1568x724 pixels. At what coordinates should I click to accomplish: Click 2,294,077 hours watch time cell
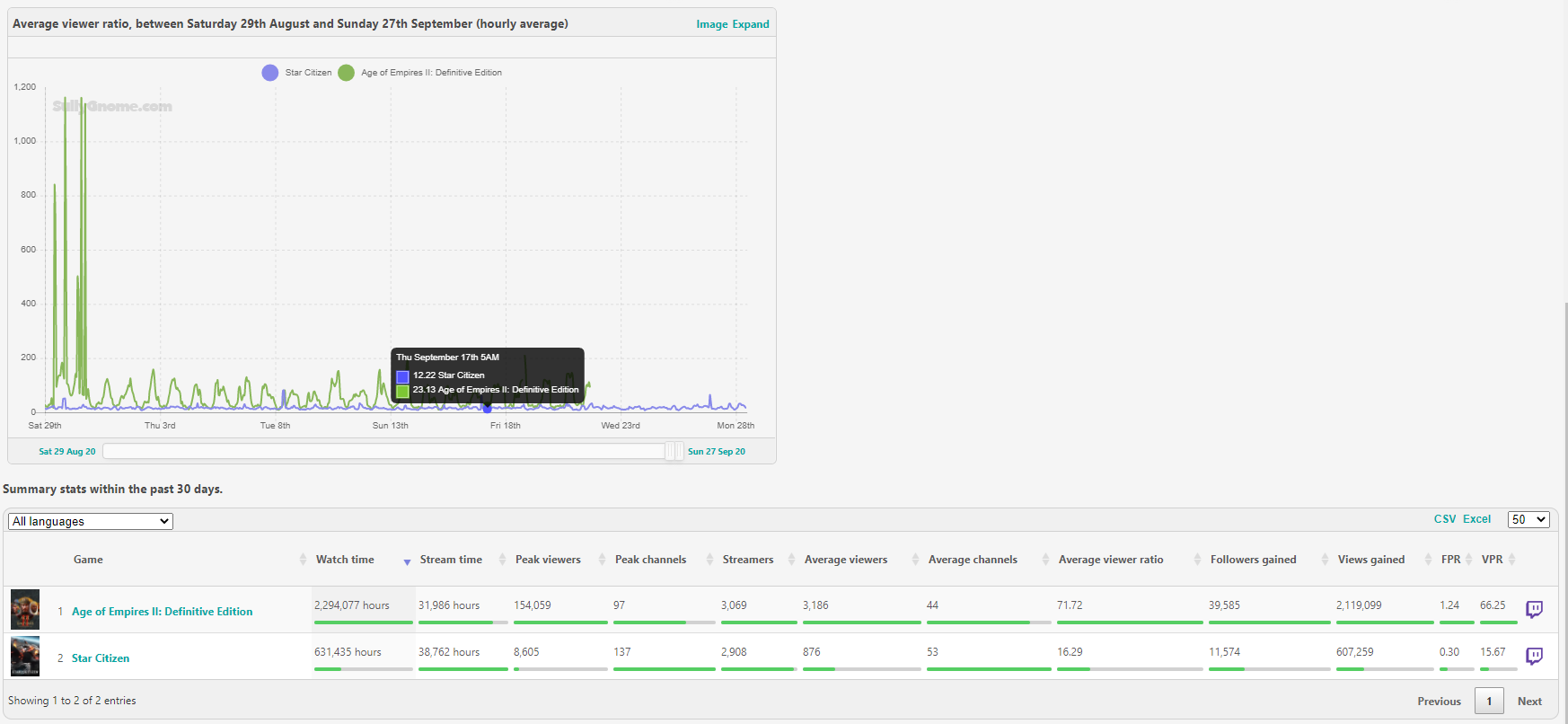[x=352, y=605]
